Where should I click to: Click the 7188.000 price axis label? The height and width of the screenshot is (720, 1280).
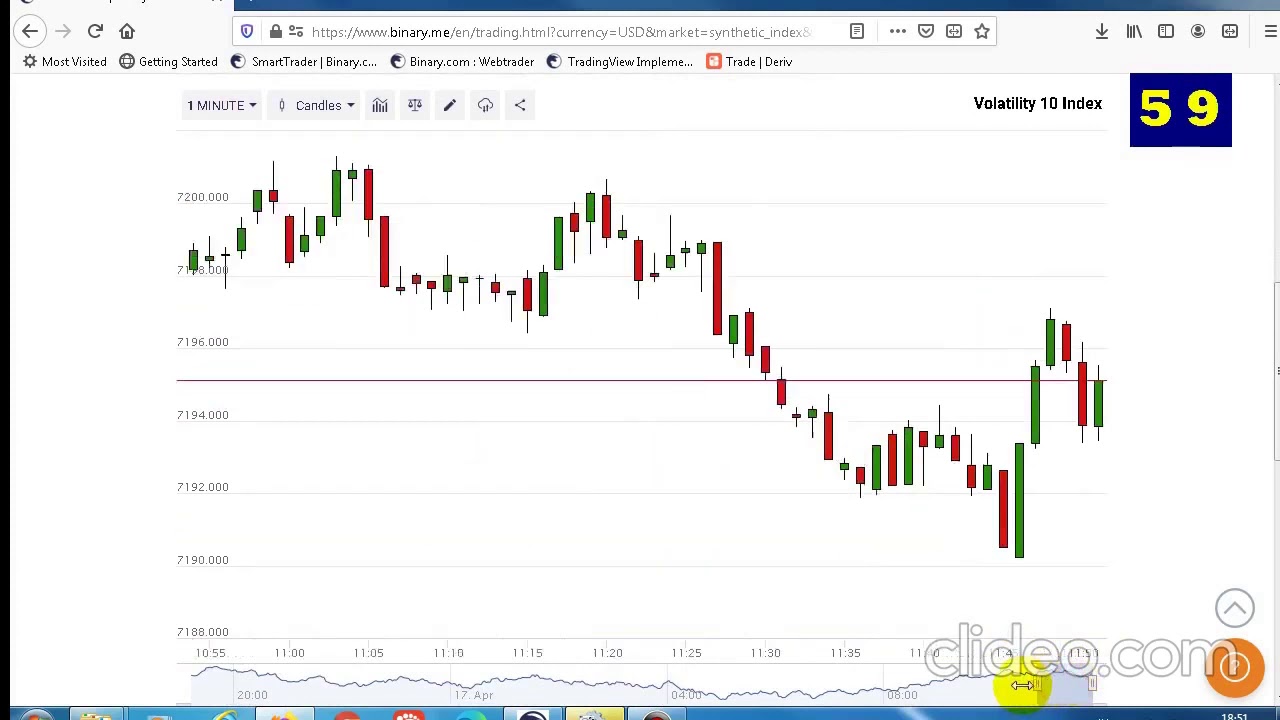coord(202,632)
